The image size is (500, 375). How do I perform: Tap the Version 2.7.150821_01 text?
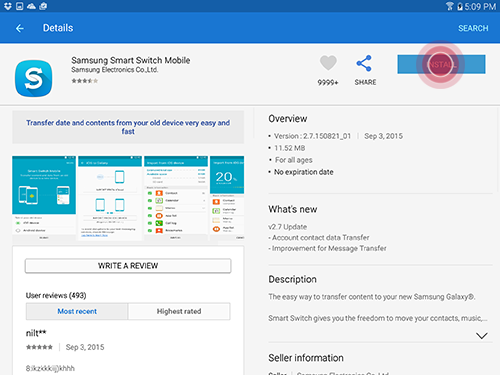pyautogui.click(x=312, y=136)
